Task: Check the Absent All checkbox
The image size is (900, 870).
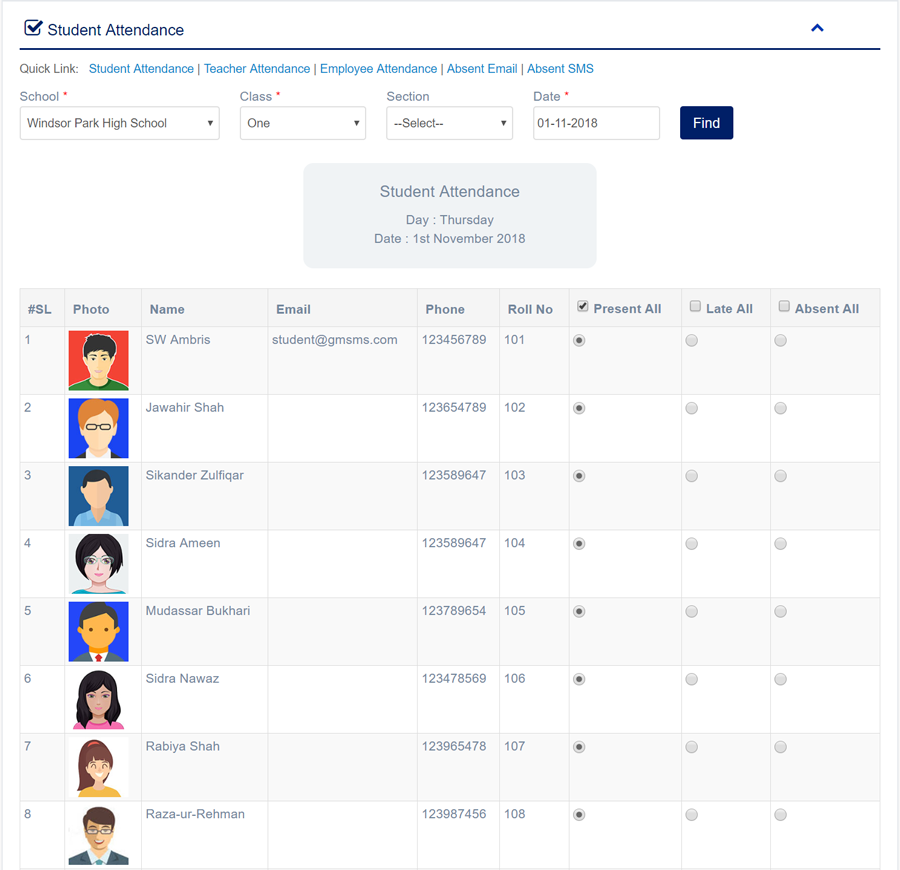Action: pos(784,307)
